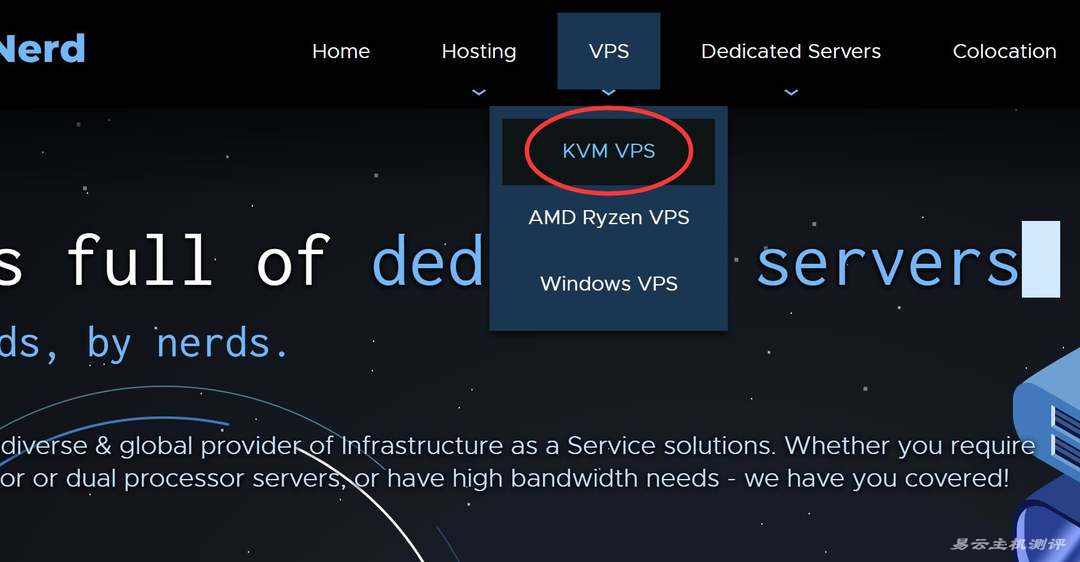Click the VPS navigation tab
The image size is (1080, 562).
click(x=609, y=51)
